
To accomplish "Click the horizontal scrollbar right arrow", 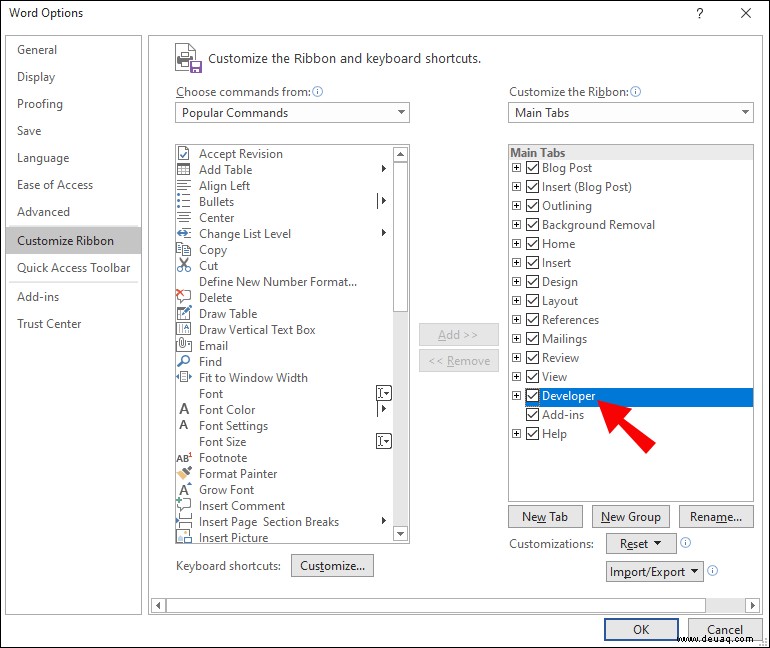I will click(x=752, y=605).
